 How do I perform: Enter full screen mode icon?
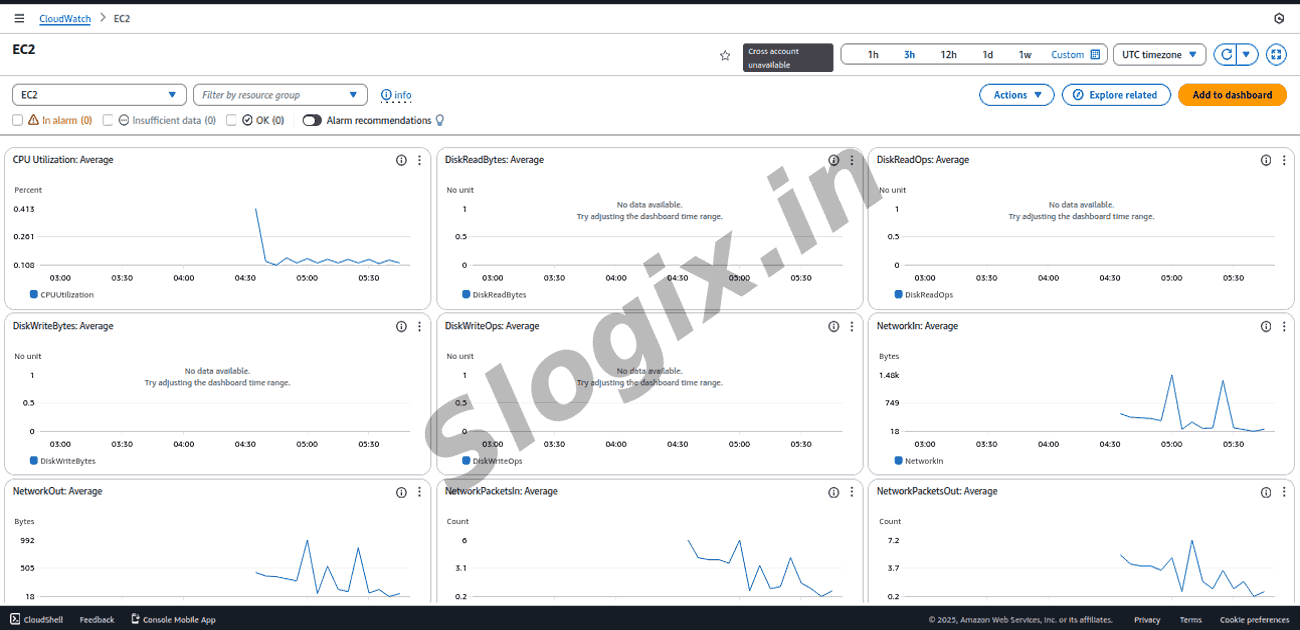(1276, 55)
